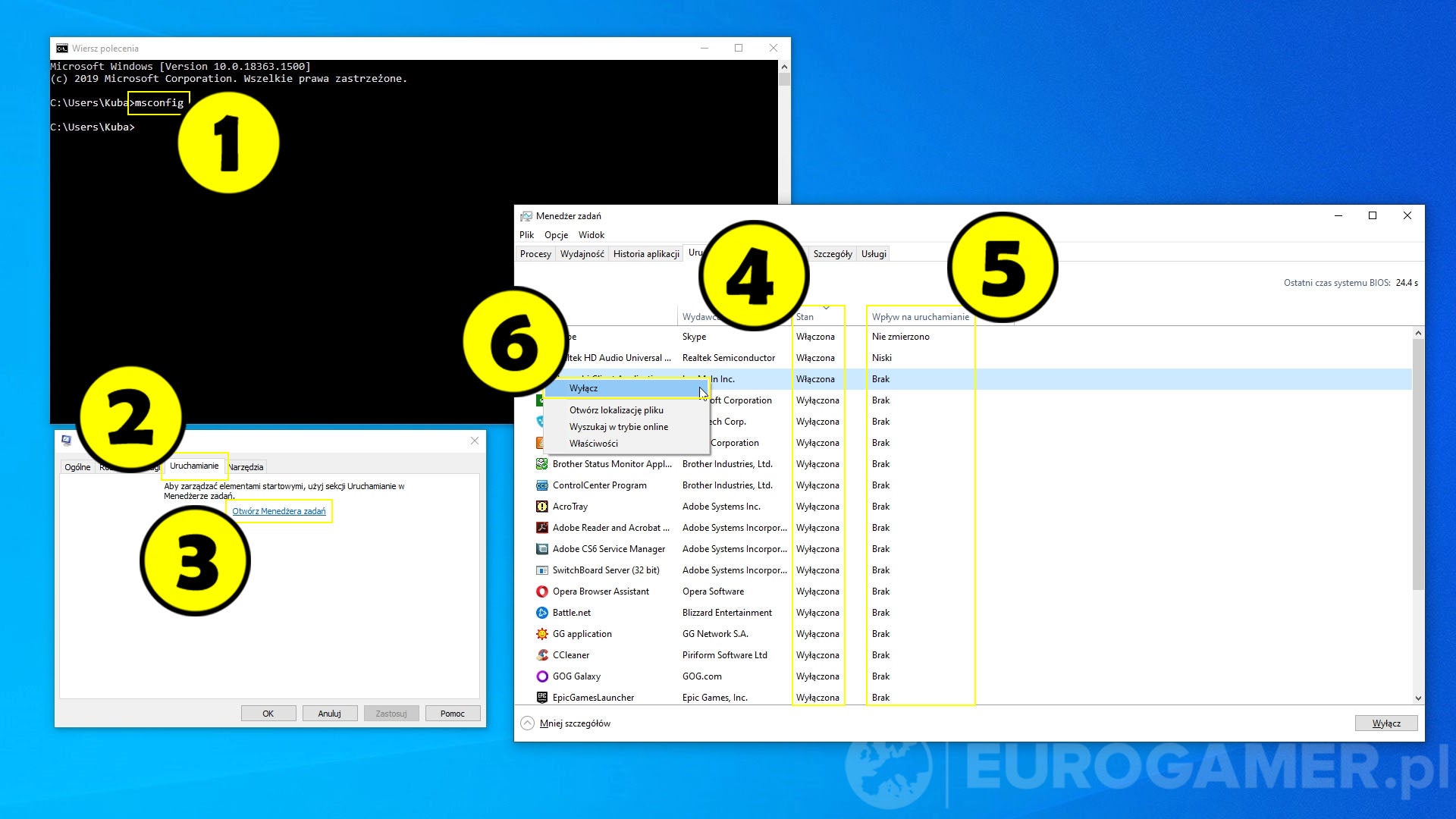Select the CCleaner row name

[x=571, y=655]
